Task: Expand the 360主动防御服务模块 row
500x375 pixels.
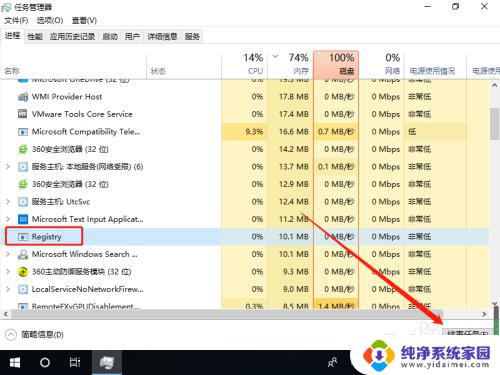Action: coord(8,271)
